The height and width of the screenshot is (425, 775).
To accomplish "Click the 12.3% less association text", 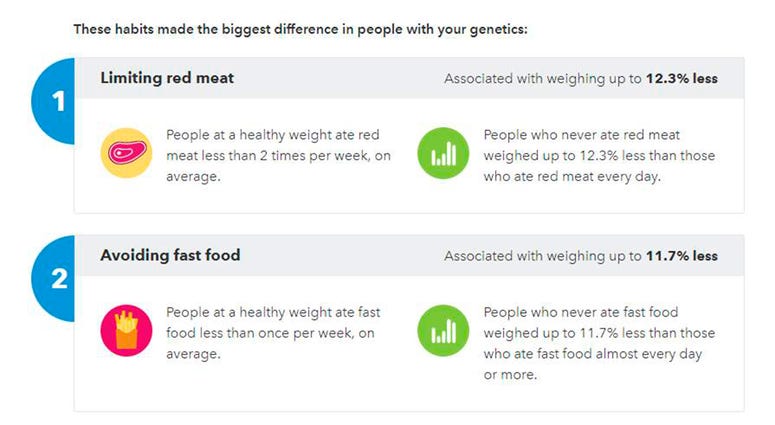I will (x=682, y=79).
